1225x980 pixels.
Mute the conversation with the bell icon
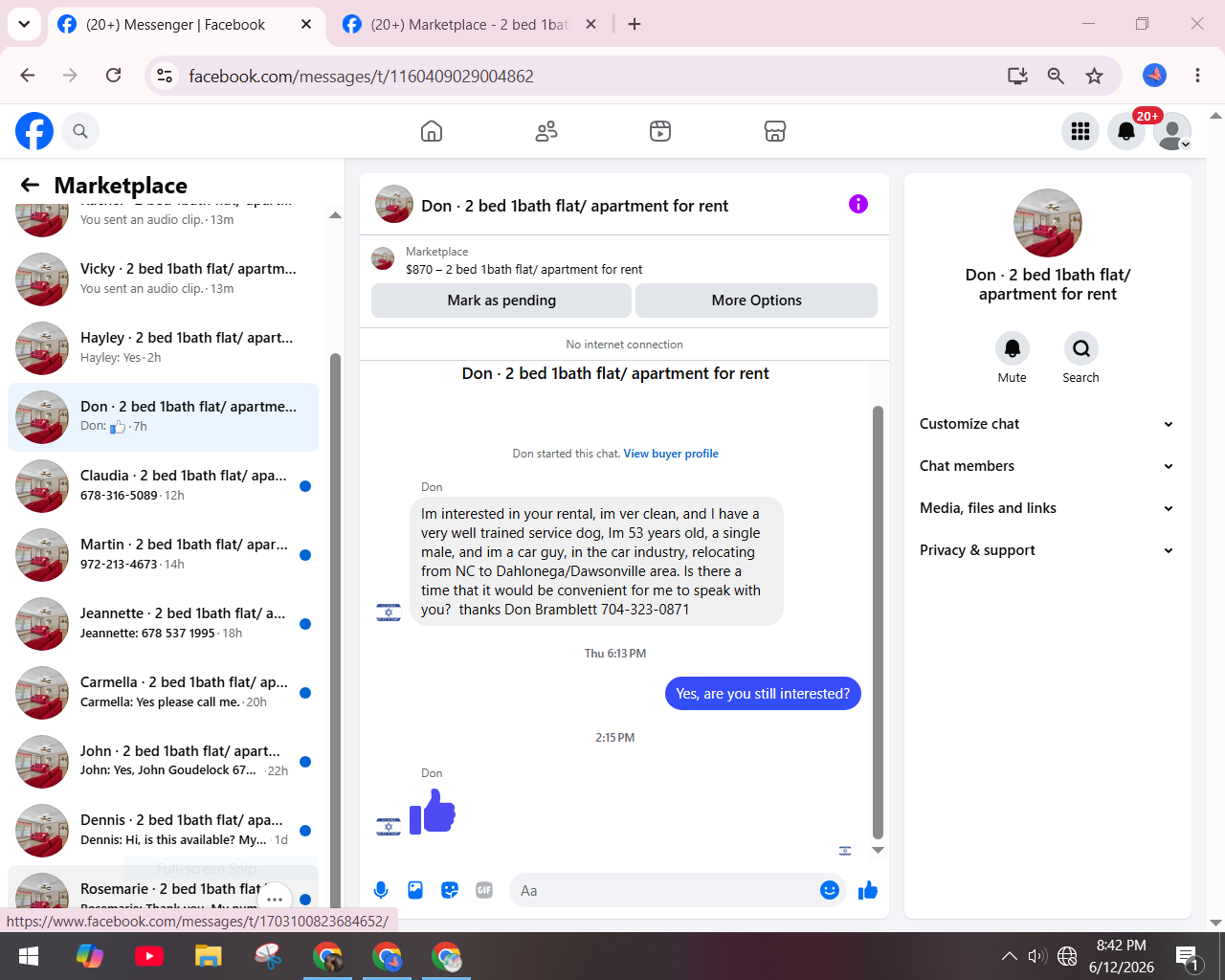pyautogui.click(x=1012, y=348)
